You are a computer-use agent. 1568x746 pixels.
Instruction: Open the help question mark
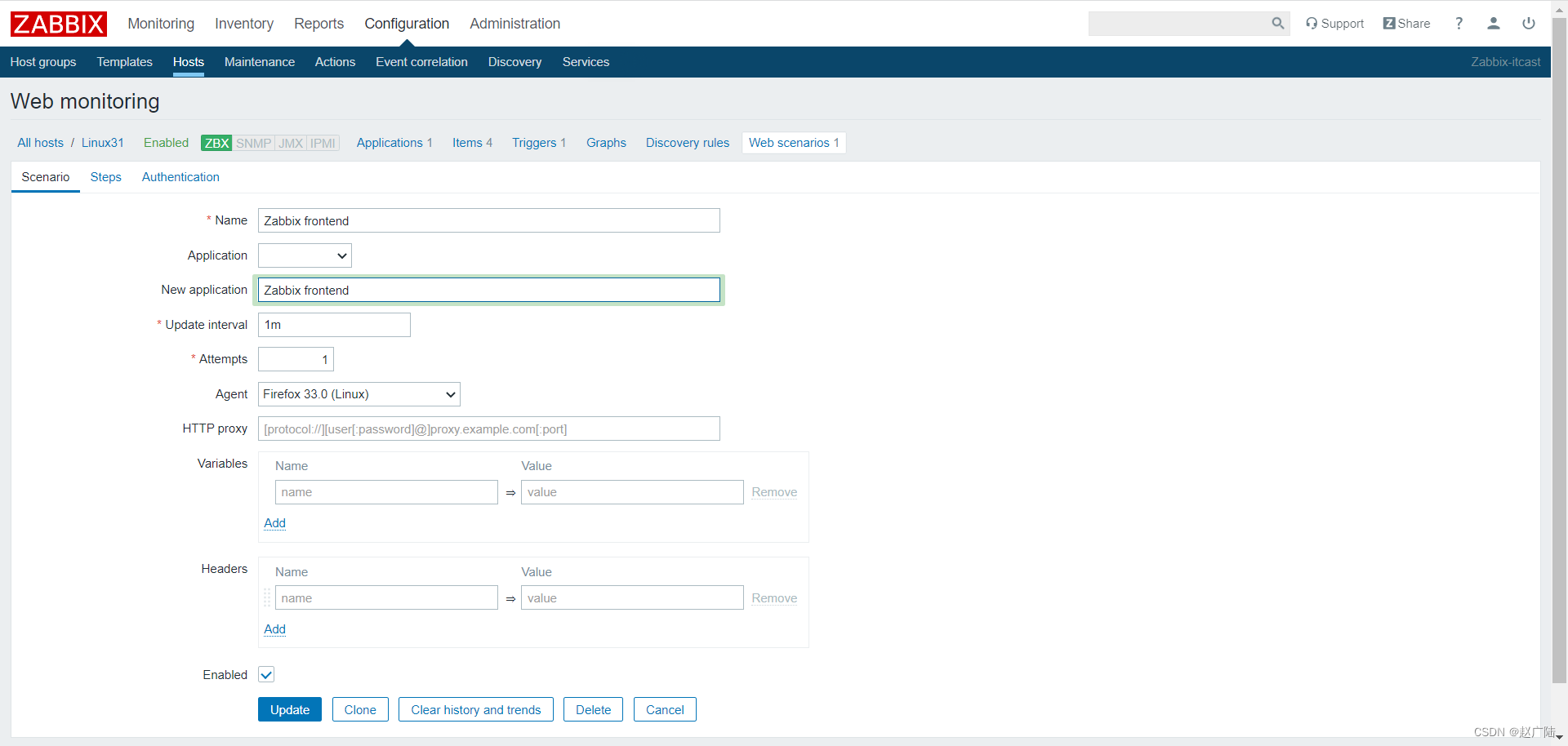(1459, 24)
